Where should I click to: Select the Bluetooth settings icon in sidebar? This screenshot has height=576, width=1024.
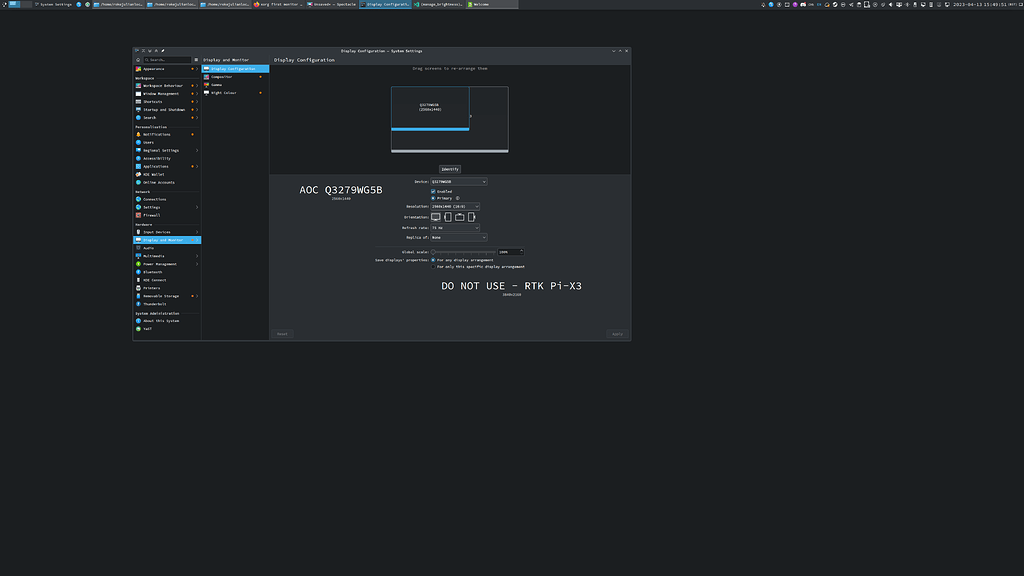[x=139, y=272]
